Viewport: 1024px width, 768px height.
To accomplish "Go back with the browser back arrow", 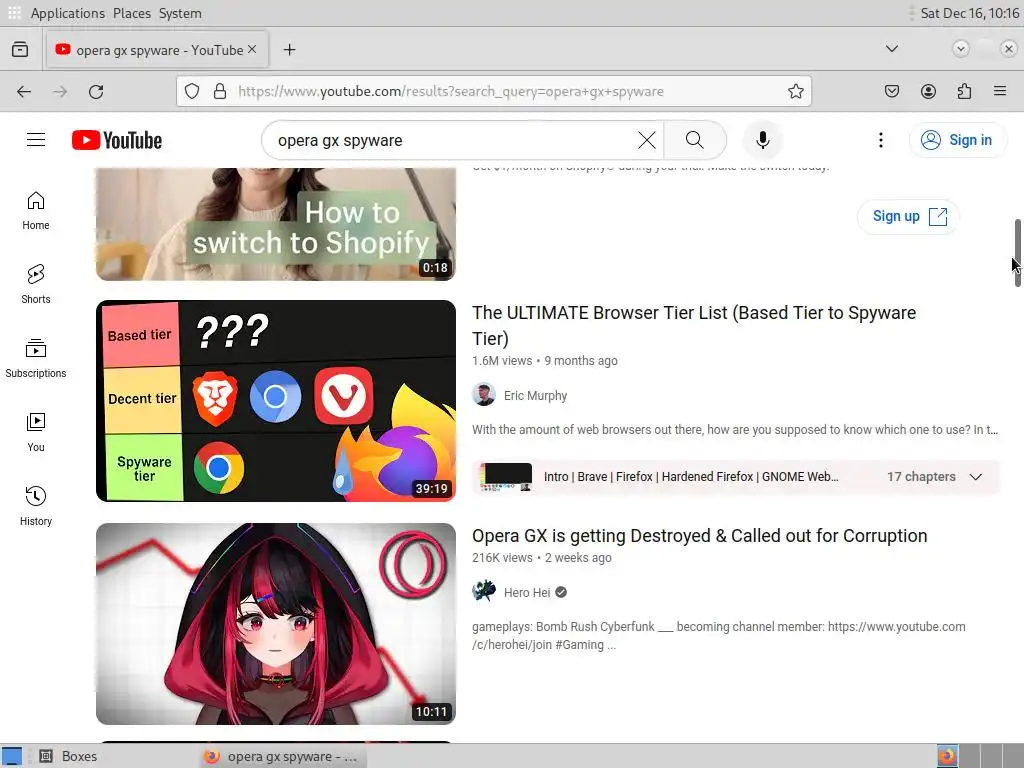I will coord(24,91).
